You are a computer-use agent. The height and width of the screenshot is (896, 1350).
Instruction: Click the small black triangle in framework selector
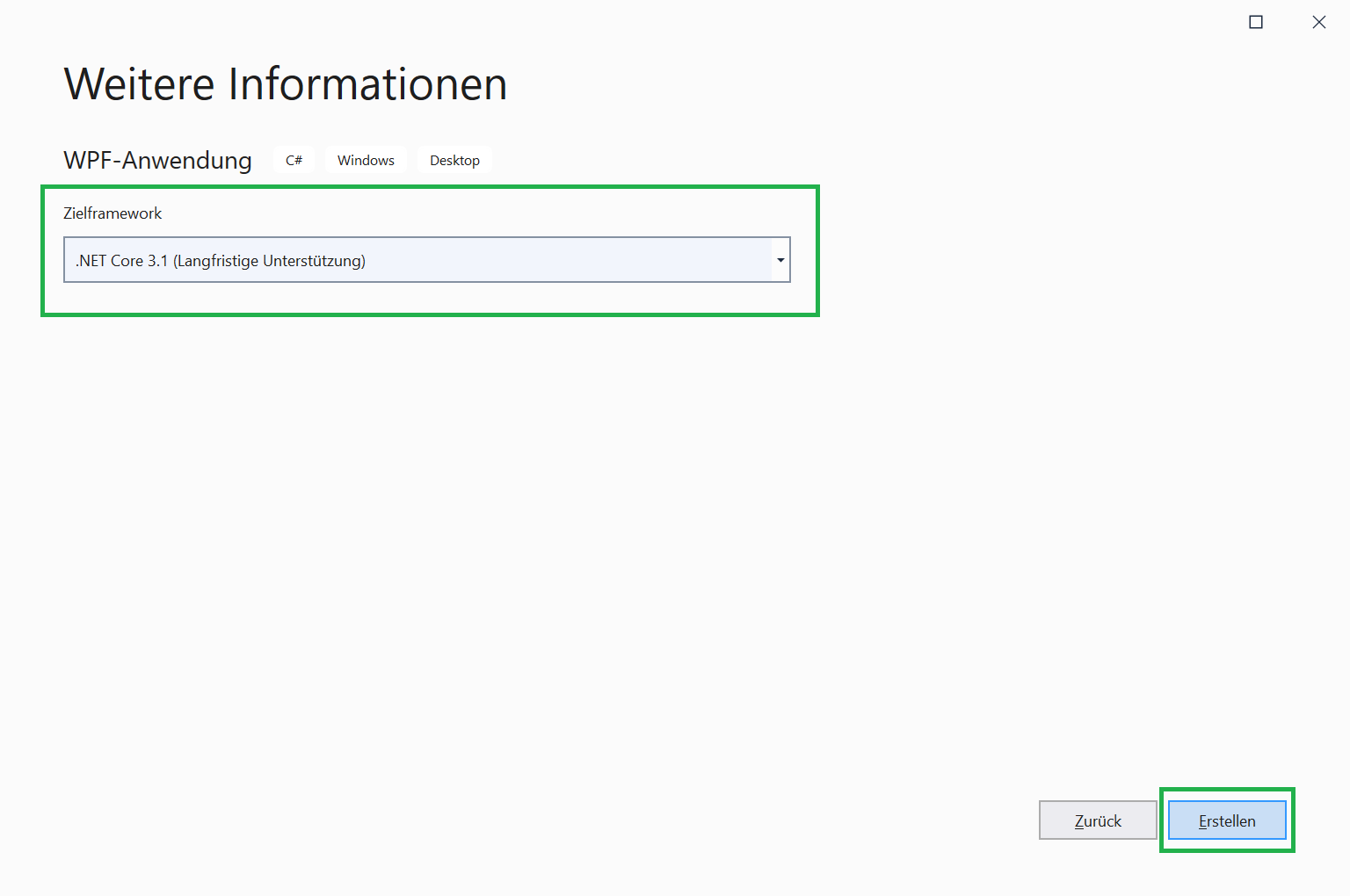pos(780,260)
